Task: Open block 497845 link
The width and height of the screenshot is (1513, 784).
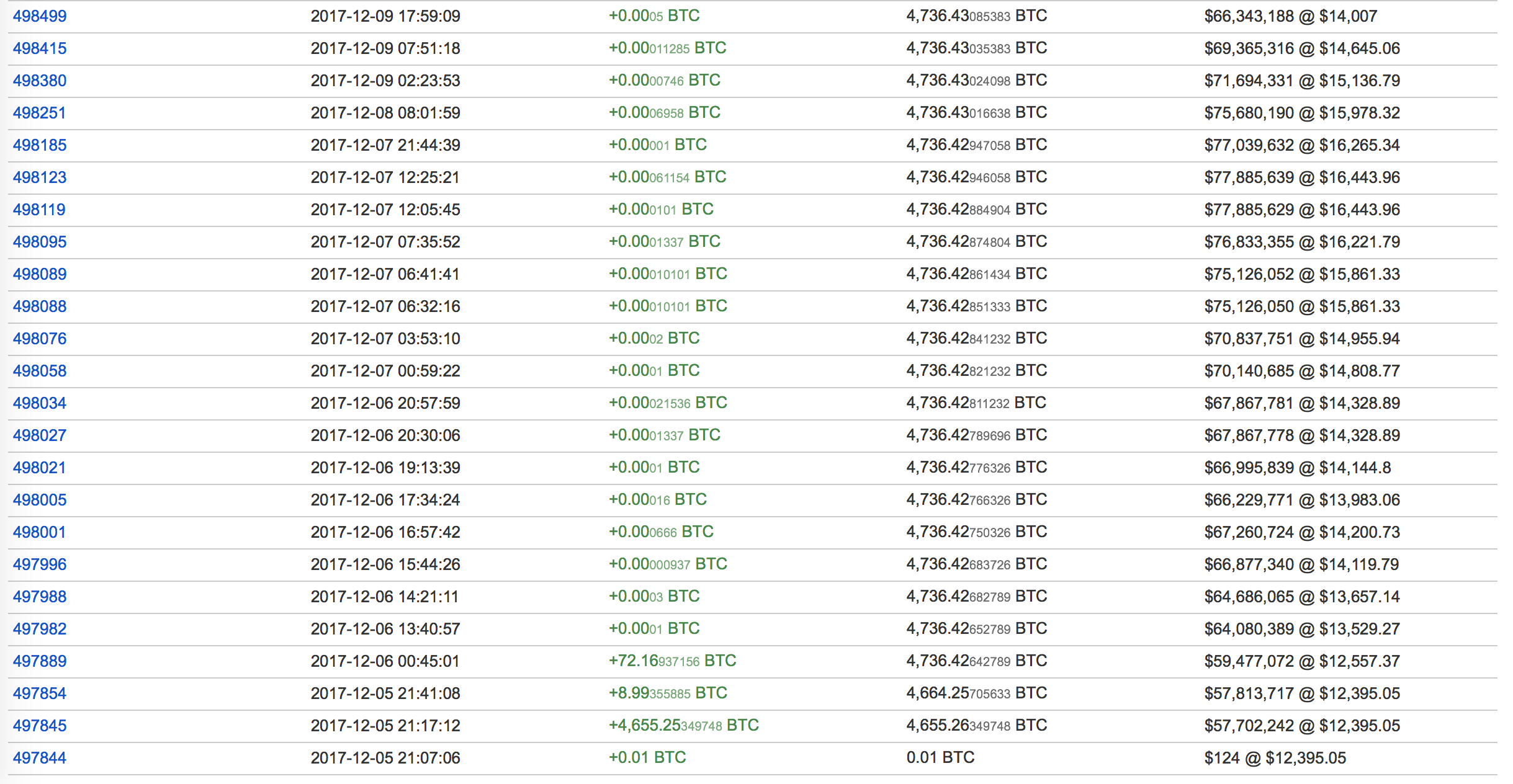Action: (40, 726)
